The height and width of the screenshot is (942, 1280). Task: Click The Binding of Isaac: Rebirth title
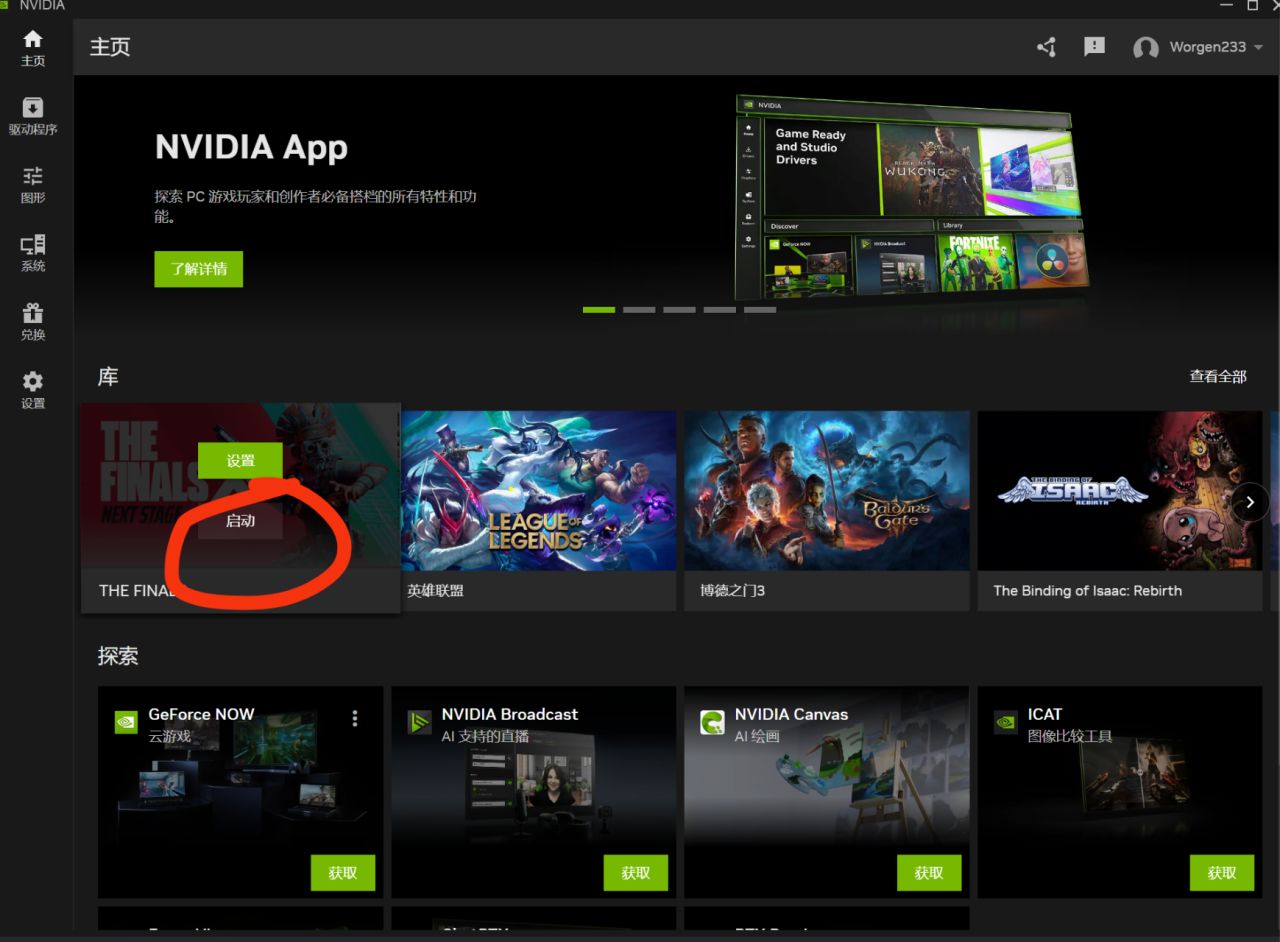coord(1087,591)
